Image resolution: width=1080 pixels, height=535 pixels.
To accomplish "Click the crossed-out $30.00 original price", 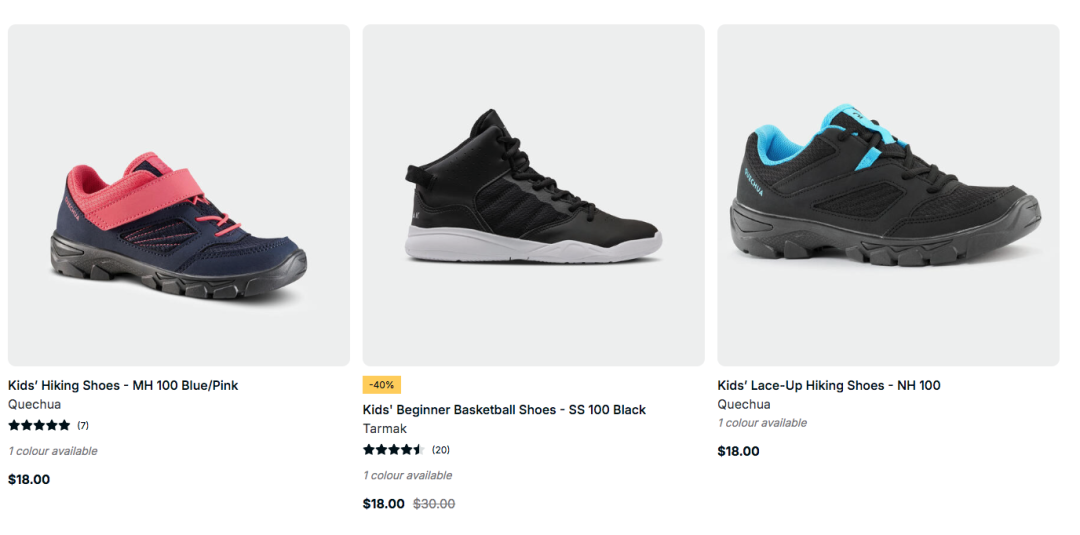I will pyautogui.click(x=434, y=504).
